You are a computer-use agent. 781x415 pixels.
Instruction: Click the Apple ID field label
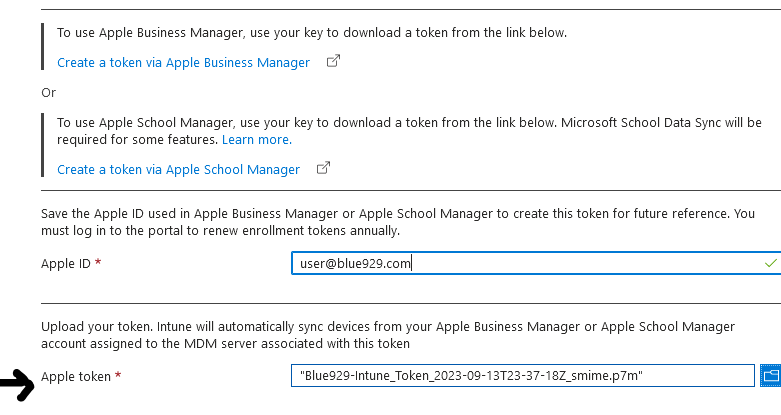tap(66, 263)
